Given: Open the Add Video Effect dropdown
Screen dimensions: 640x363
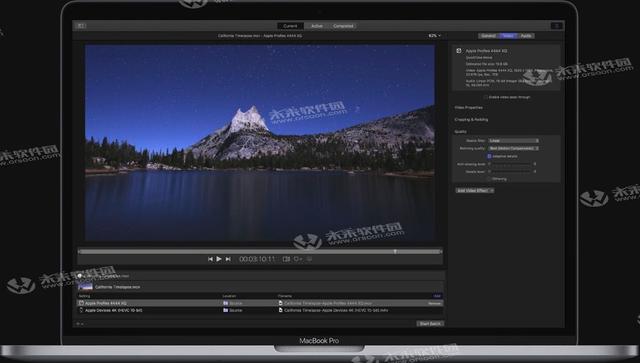Looking at the screenshot, I should tap(475, 190).
